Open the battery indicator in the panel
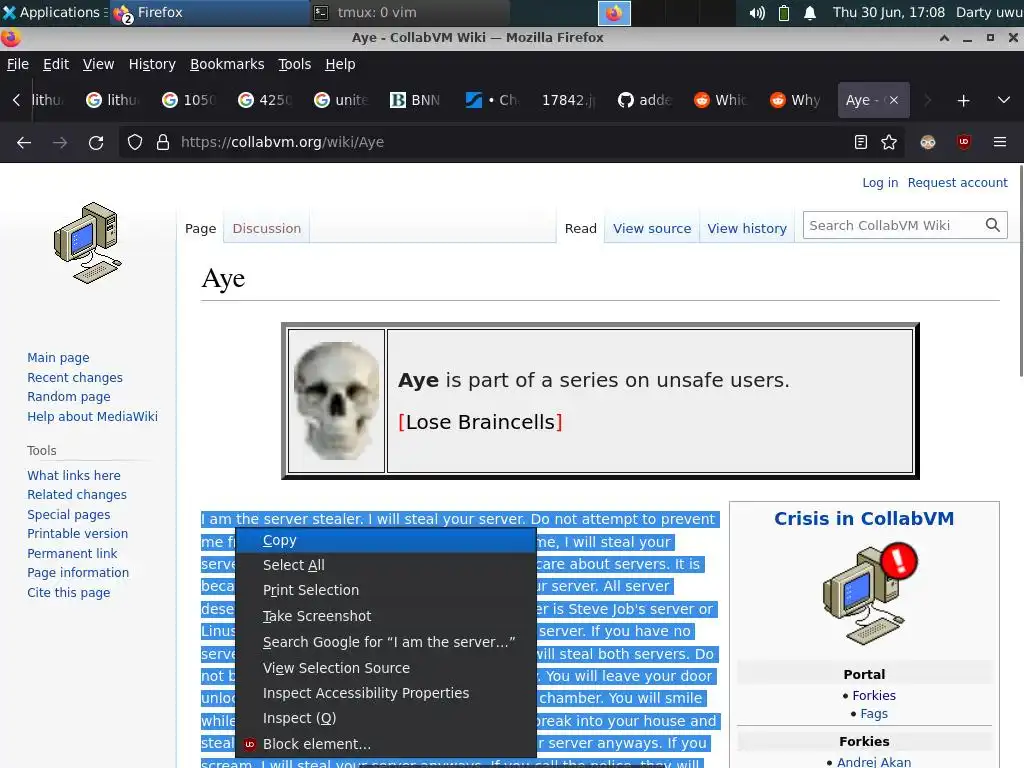 pos(784,12)
